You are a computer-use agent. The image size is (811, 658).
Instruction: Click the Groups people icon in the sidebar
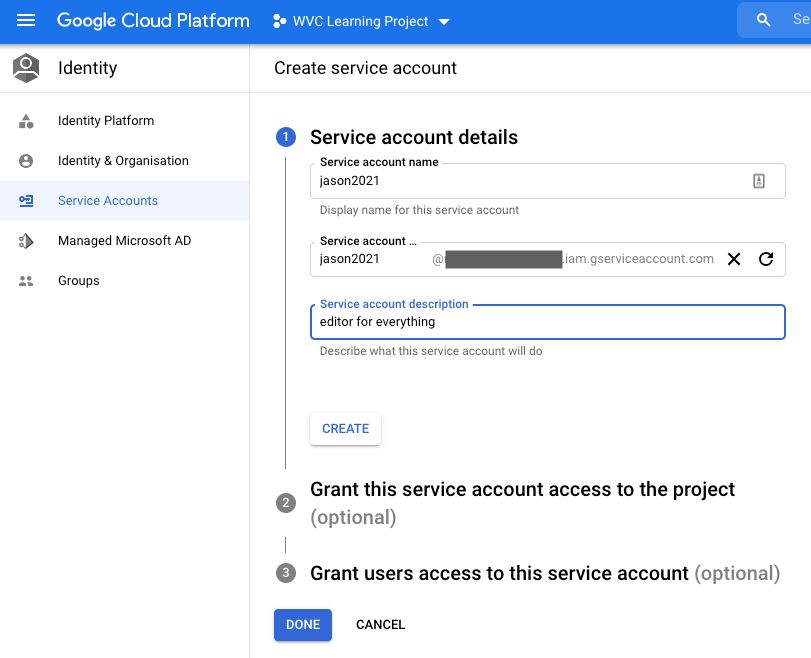click(25, 281)
